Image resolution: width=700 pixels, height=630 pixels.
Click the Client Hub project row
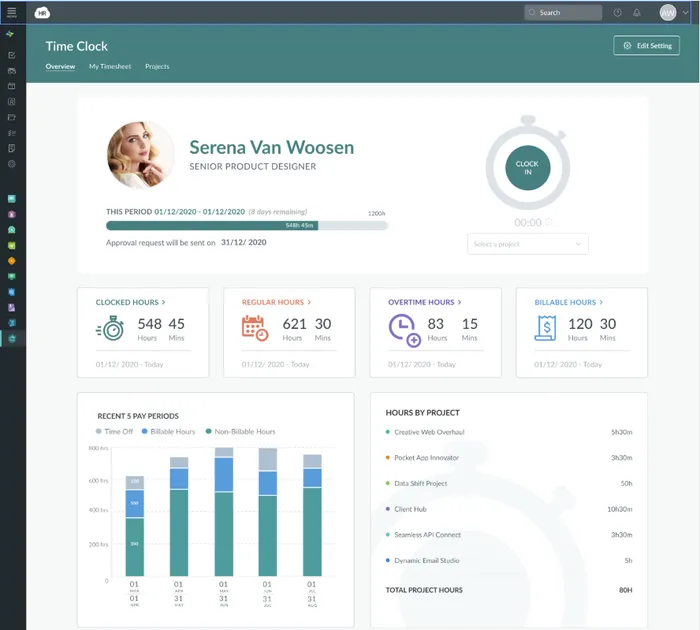coord(509,509)
